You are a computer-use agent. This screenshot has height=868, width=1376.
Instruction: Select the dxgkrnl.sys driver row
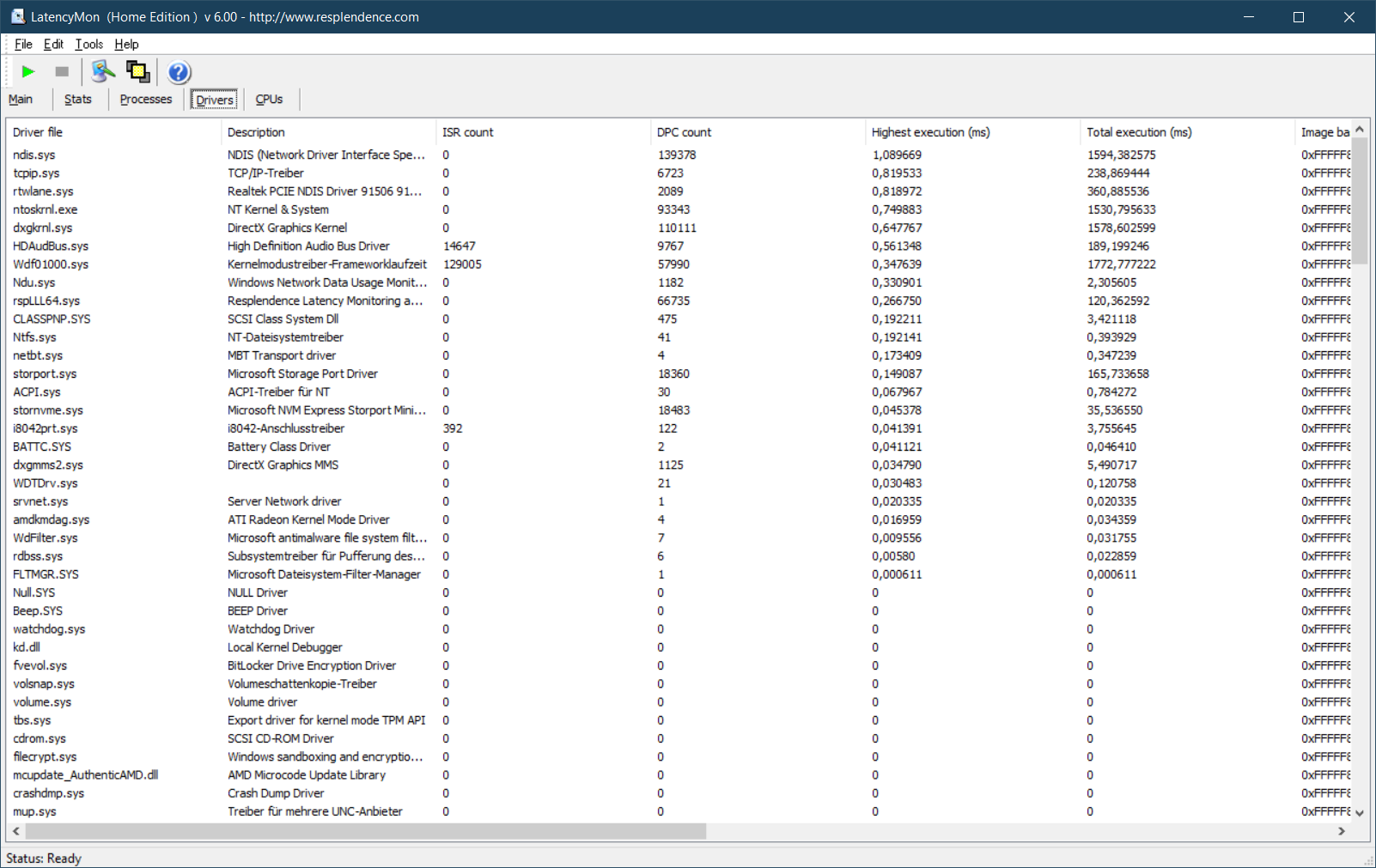pos(679,228)
